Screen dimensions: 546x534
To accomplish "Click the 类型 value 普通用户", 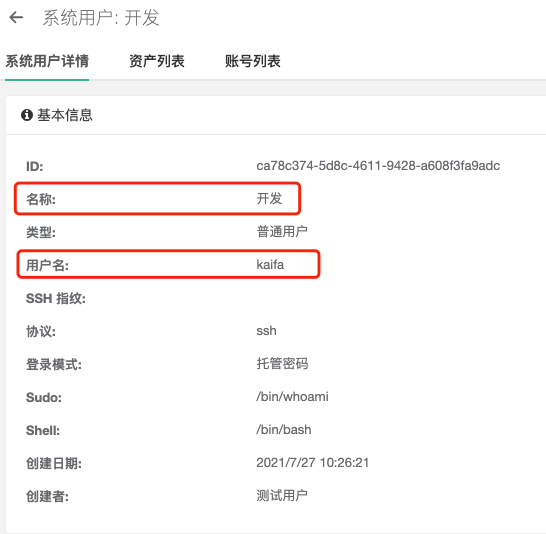I will pyautogui.click(x=282, y=231).
